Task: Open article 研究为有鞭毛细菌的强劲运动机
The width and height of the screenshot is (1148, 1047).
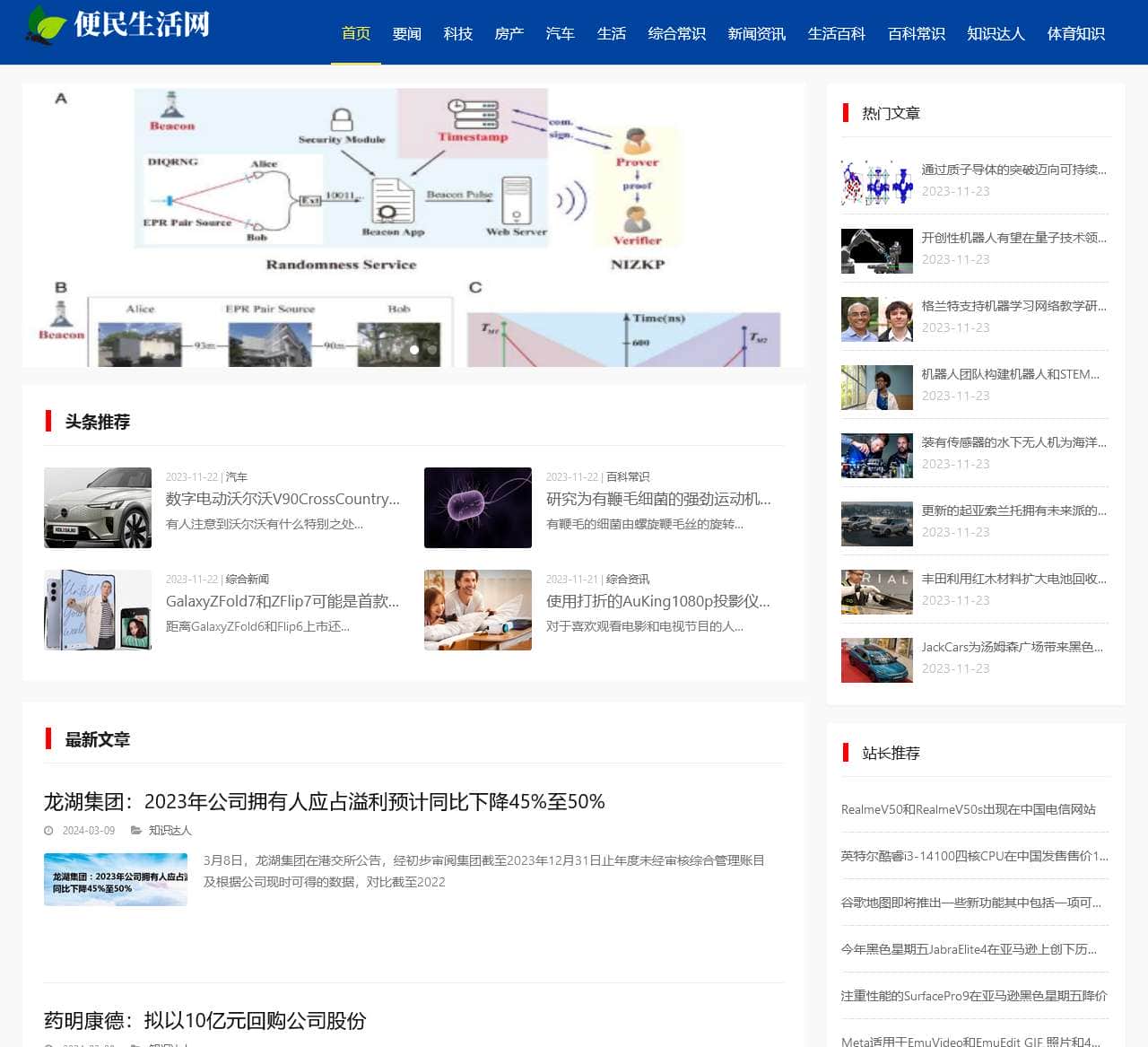Action: coord(658,499)
